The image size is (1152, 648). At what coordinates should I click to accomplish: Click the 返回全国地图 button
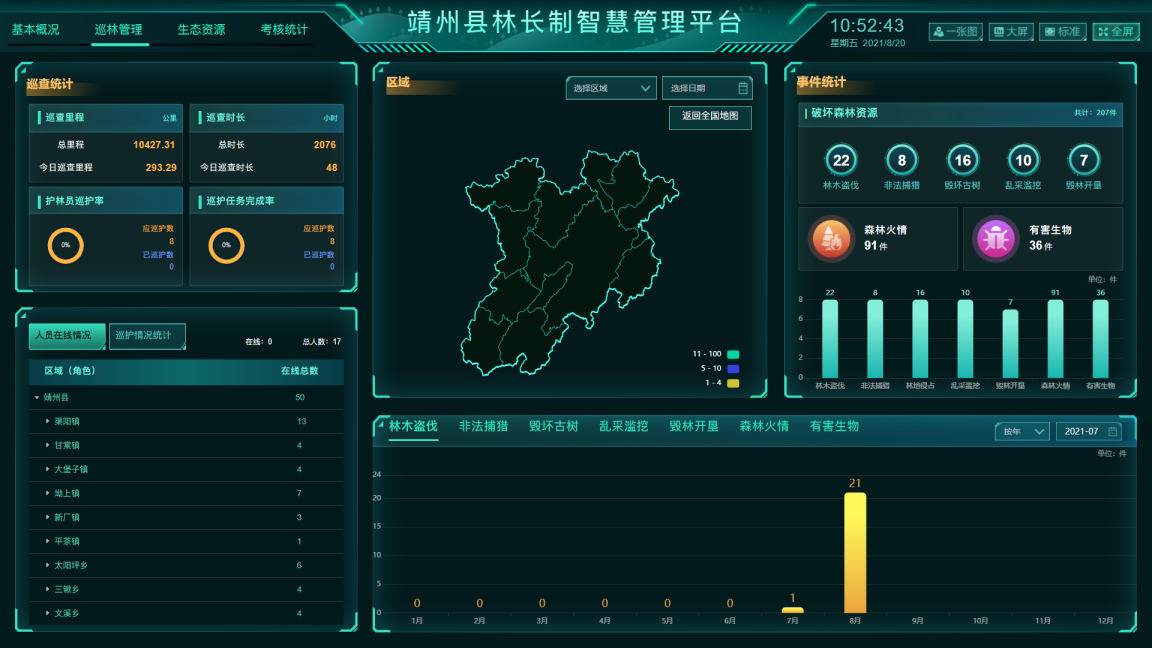(x=710, y=117)
